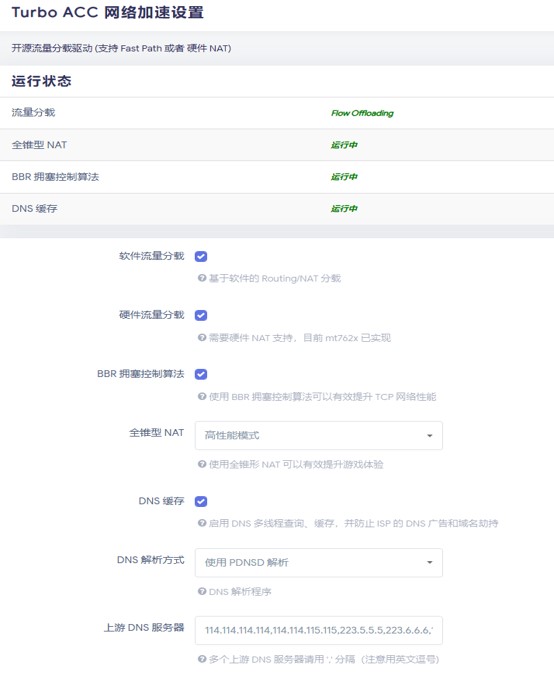The width and height of the screenshot is (554, 687).
Task: Click help icon beside 需要硬件 NAT 支持
Action: pos(202,337)
